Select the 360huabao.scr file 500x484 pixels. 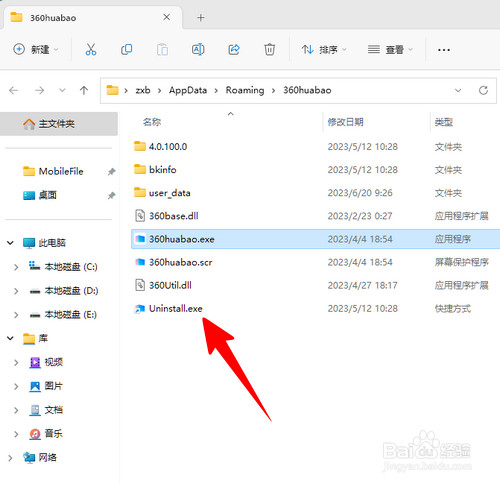point(315,262)
